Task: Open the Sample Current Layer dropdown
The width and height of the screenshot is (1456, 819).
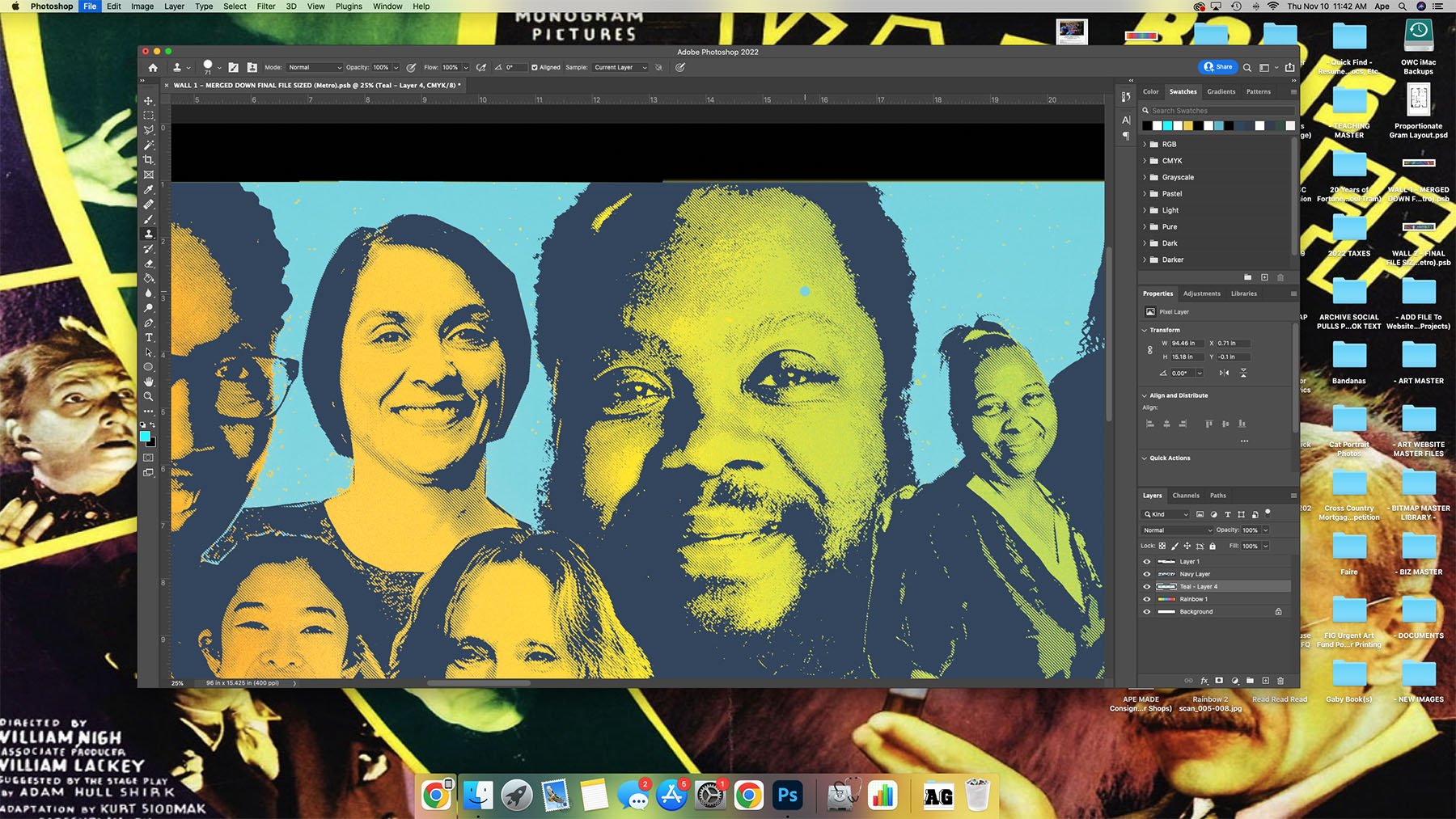Action: click(620, 68)
